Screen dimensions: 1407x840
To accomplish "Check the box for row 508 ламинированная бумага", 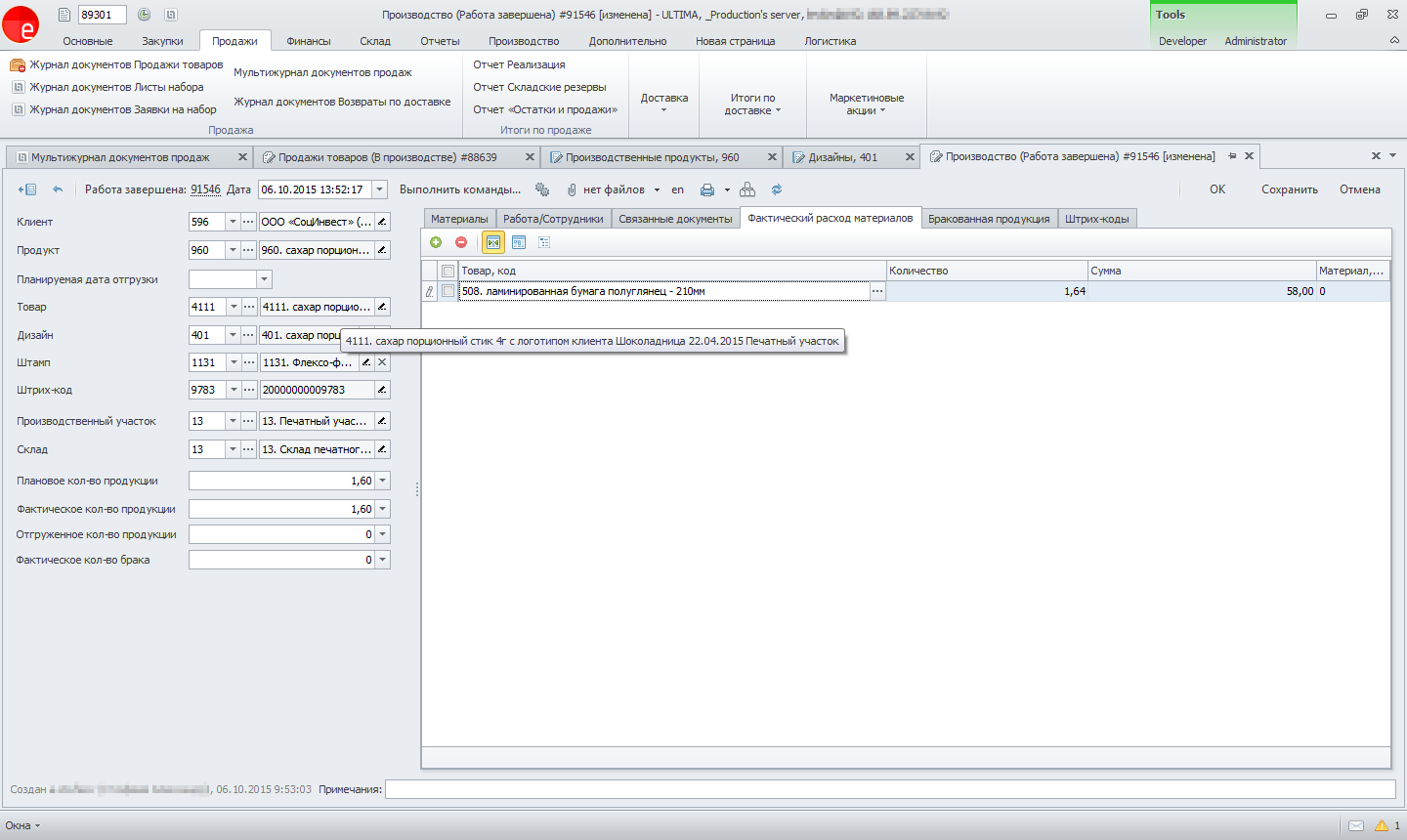I will pyautogui.click(x=448, y=291).
